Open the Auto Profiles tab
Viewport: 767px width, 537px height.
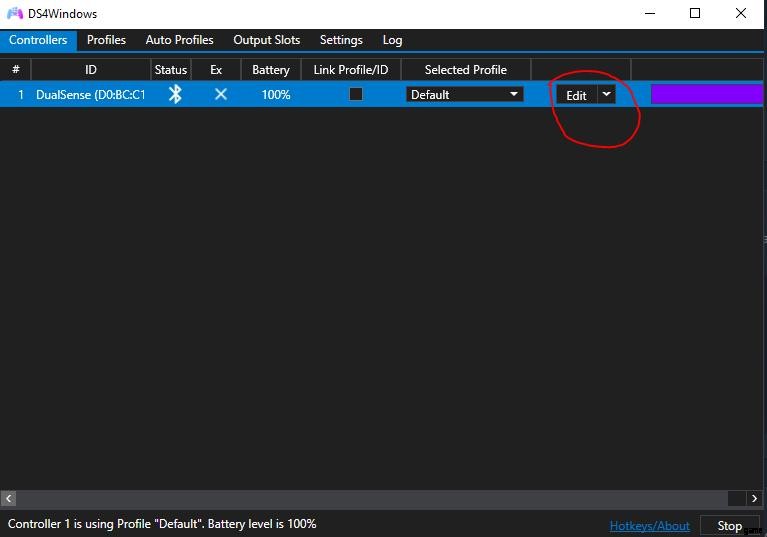179,40
